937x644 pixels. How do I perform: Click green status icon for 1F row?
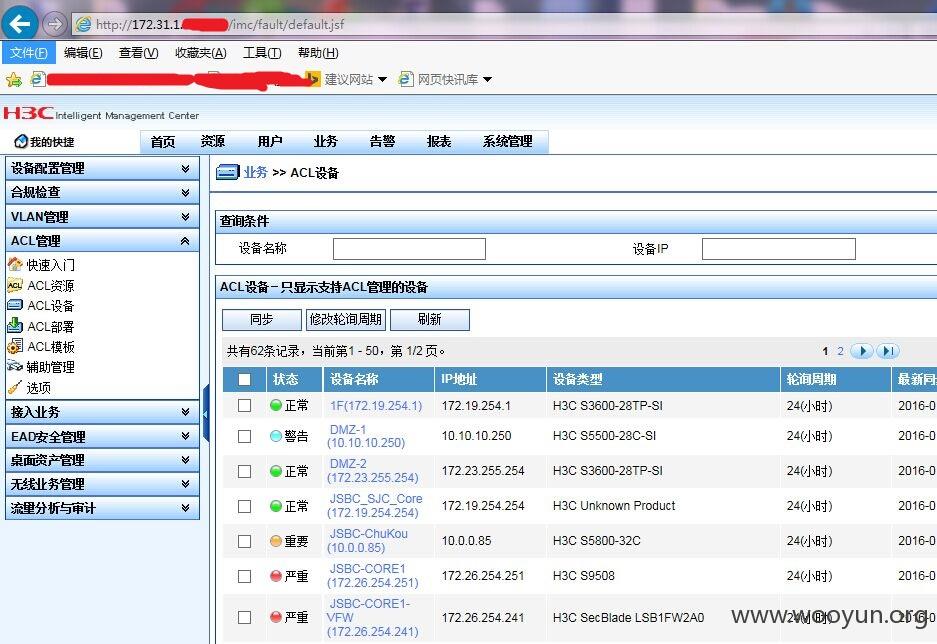point(275,406)
